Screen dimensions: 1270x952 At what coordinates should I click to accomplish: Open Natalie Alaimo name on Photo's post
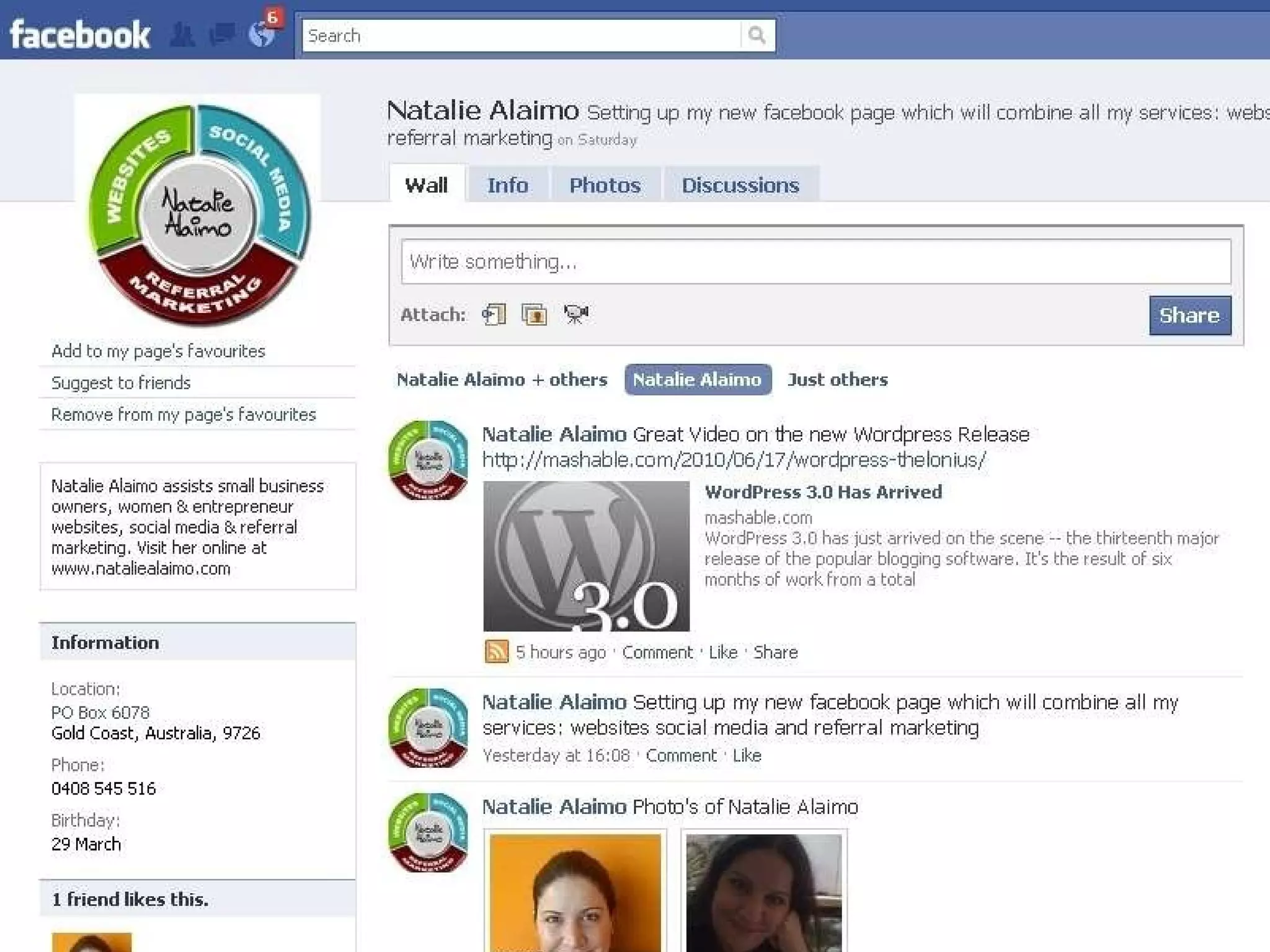coord(554,807)
